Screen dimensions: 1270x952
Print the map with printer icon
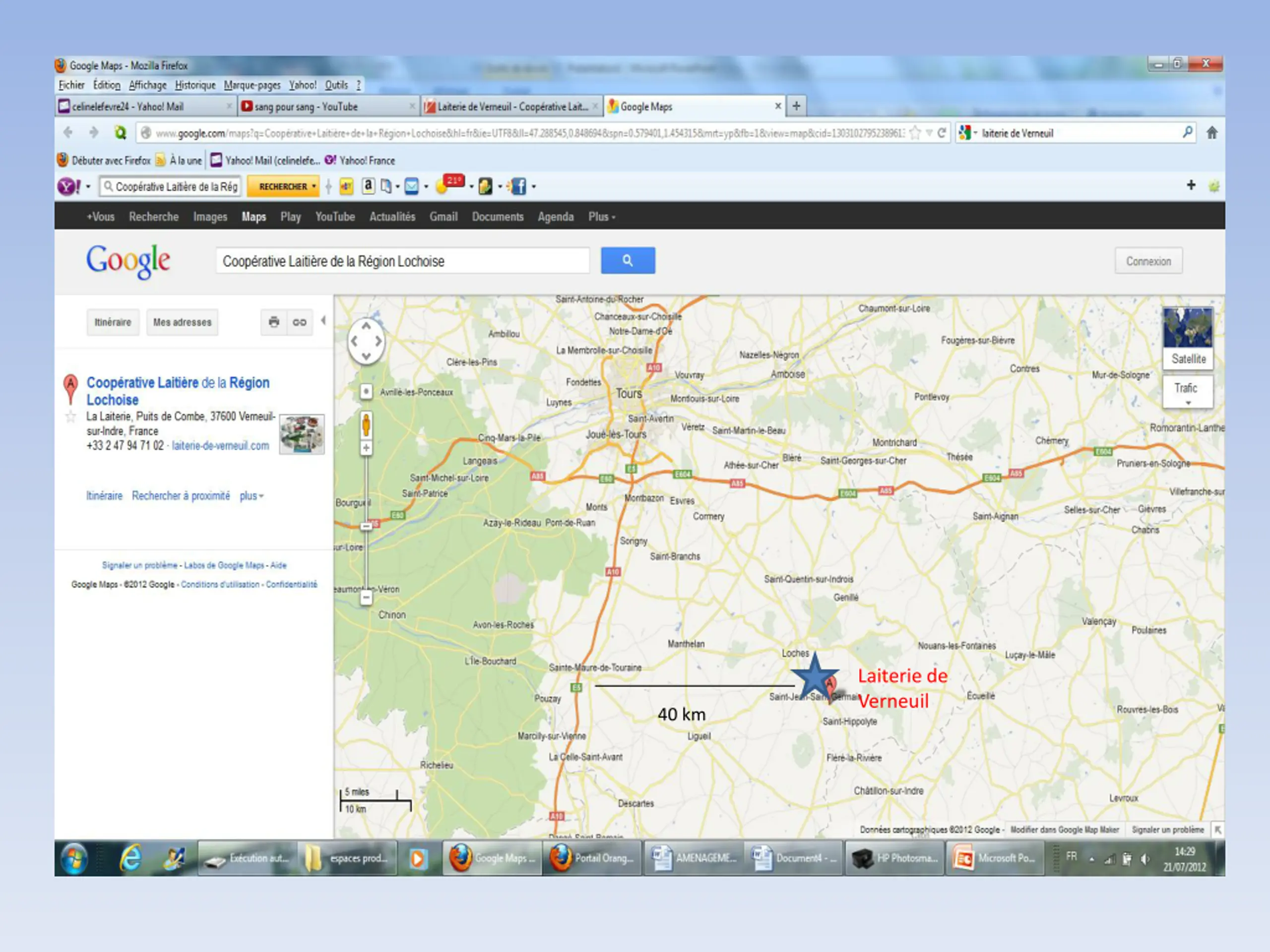[x=274, y=322]
